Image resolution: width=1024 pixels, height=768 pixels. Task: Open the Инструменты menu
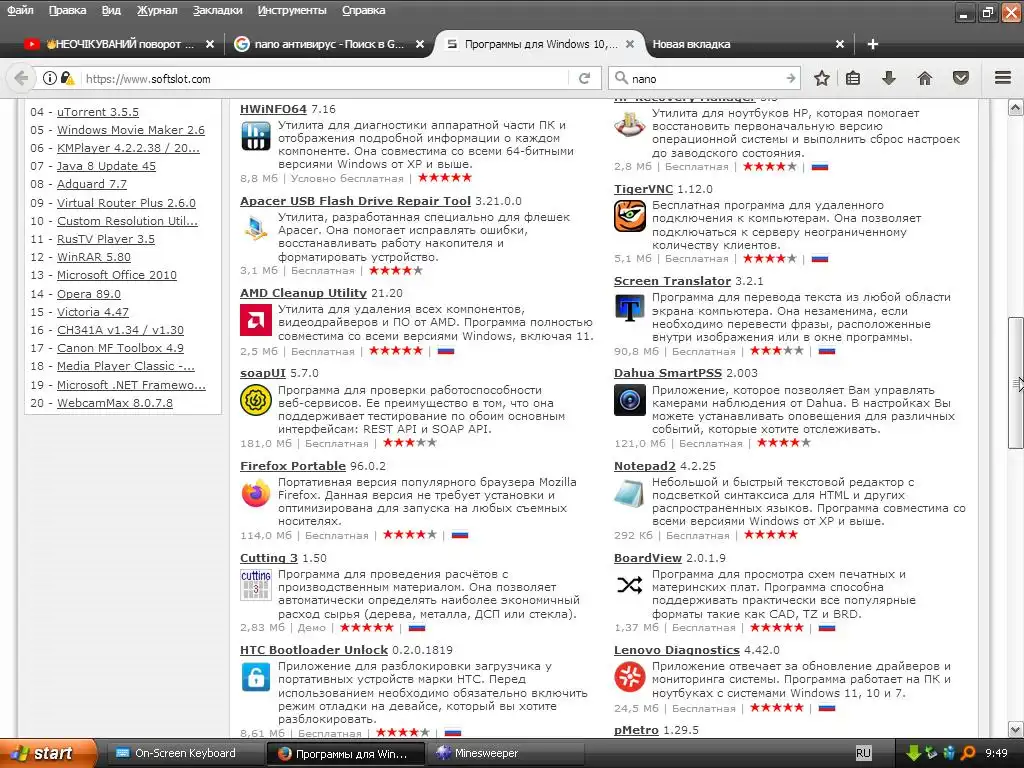coord(292,10)
